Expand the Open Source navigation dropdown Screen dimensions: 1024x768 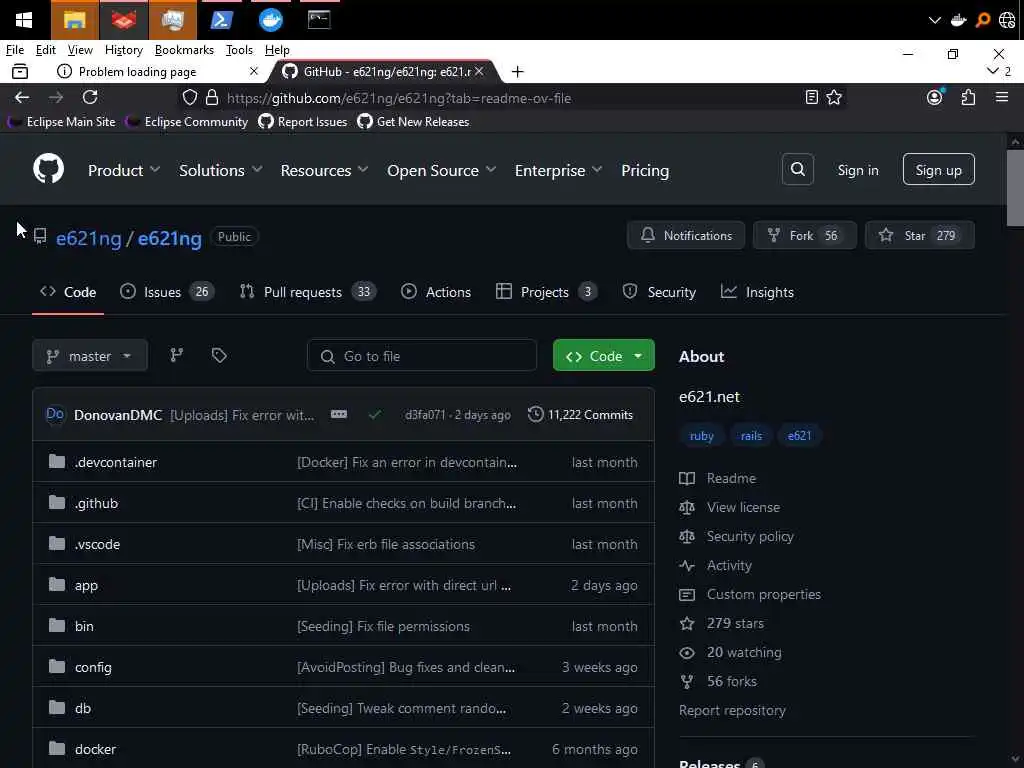click(x=441, y=170)
